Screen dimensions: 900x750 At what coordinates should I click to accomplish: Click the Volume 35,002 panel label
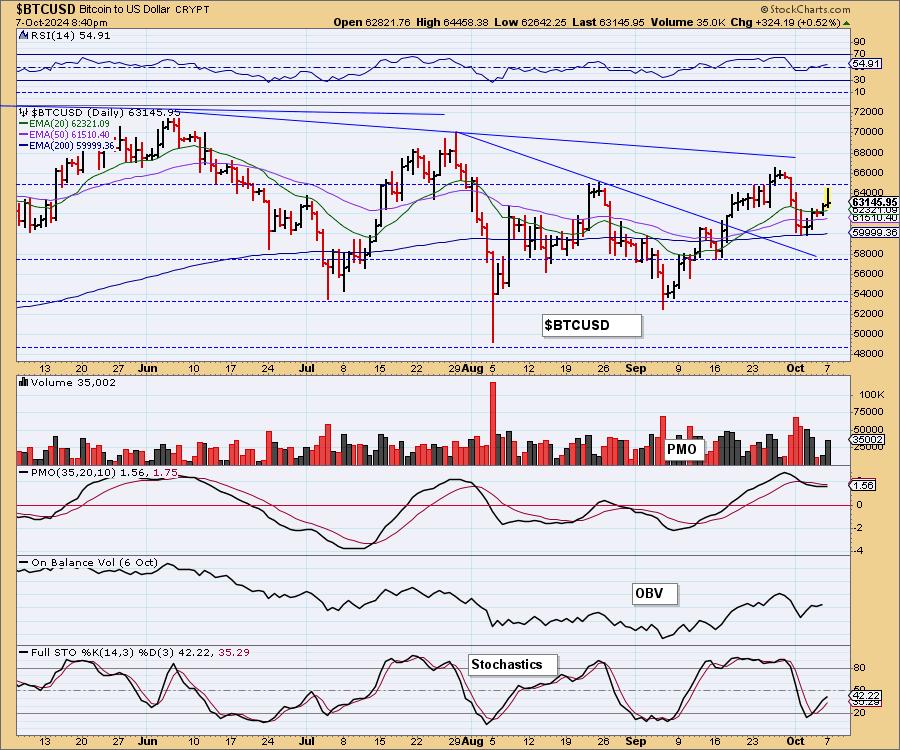[73, 382]
